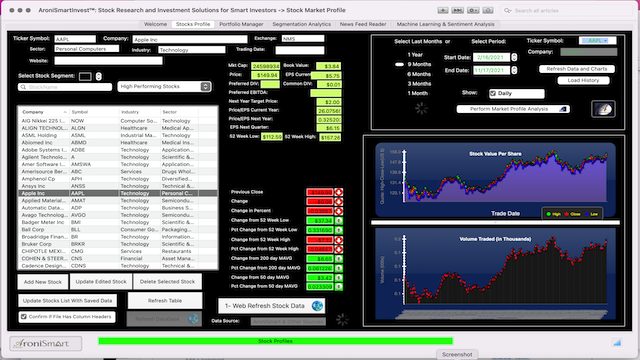
Task: Click the Refresh Table button
Action: tap(165, 300)
